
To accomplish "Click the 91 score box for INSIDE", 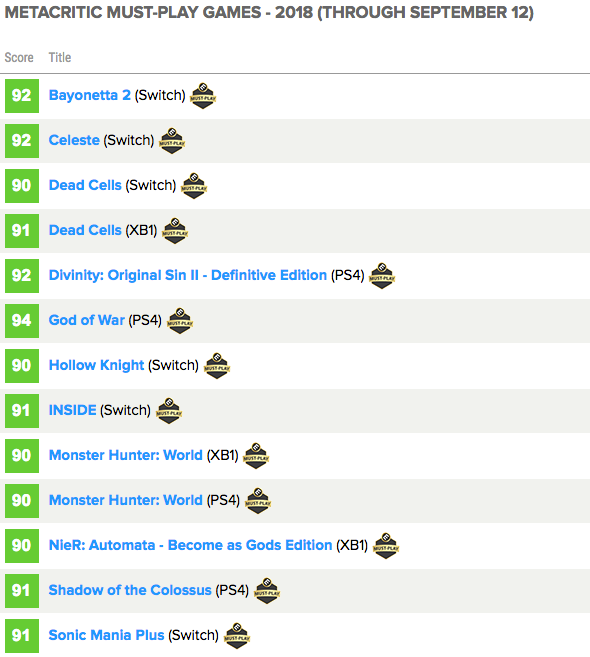I will 22,411.
